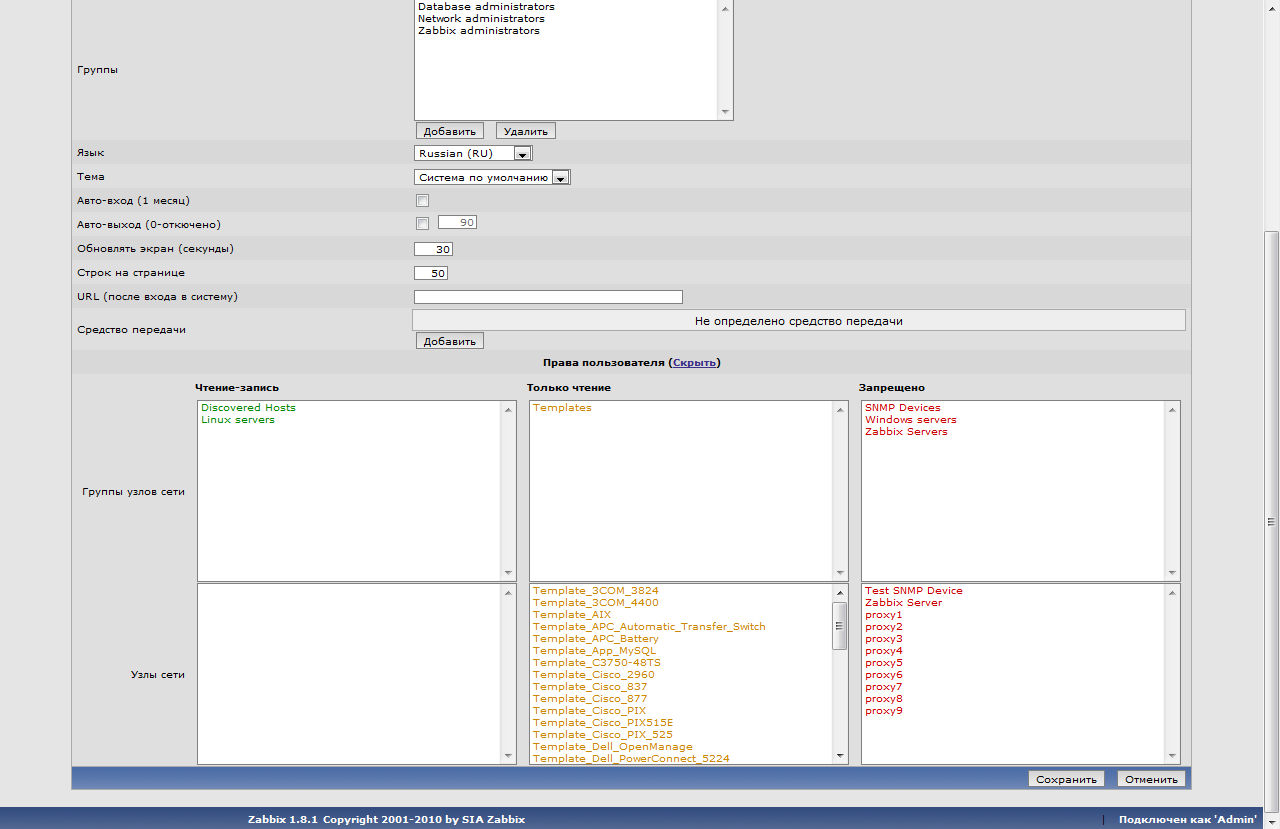The image size is (1280, 829).
Task: Click the URL after login input field
Action: click(548, 297)
